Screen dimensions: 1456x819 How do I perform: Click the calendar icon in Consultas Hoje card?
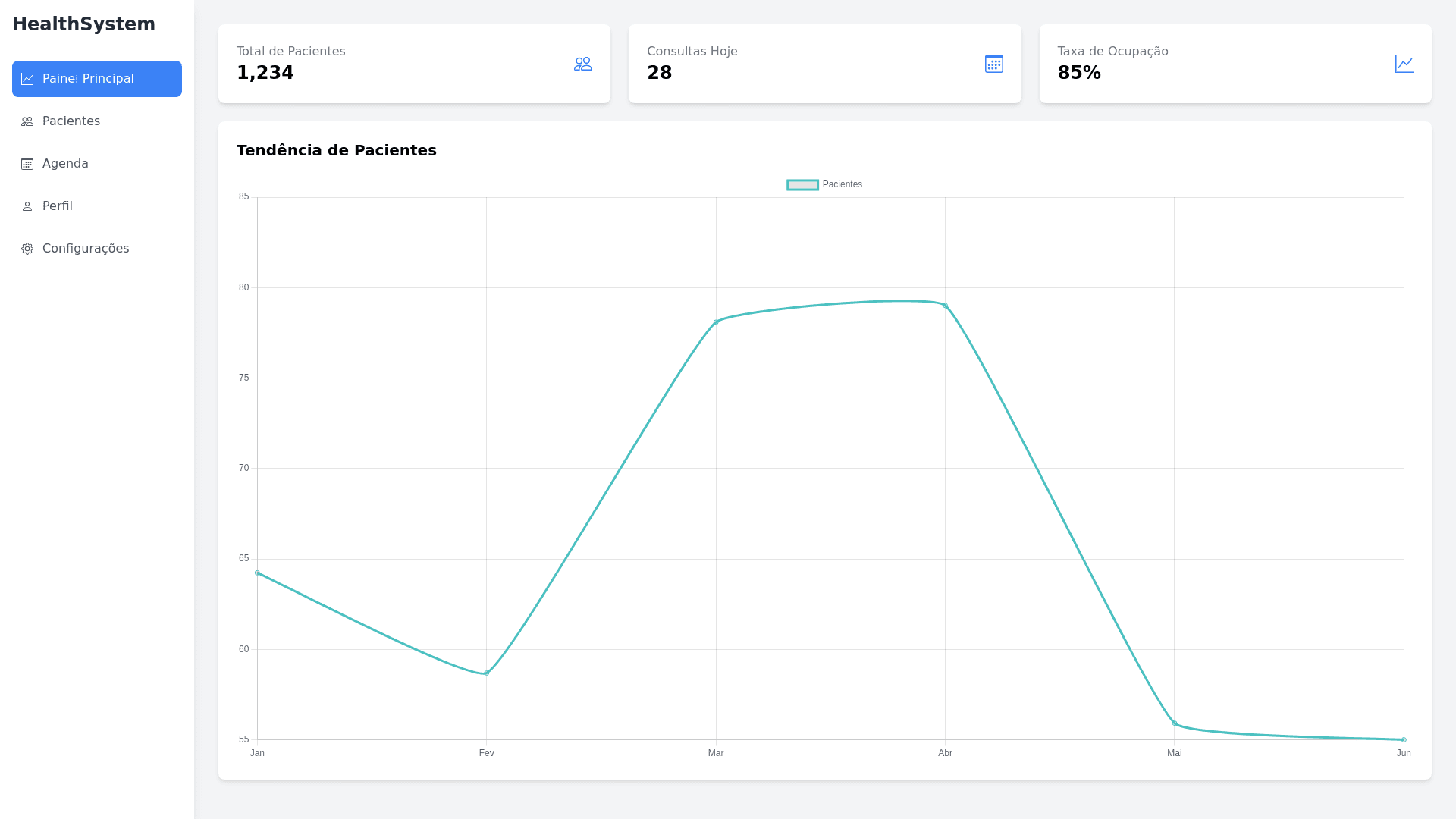coord(993,64)
